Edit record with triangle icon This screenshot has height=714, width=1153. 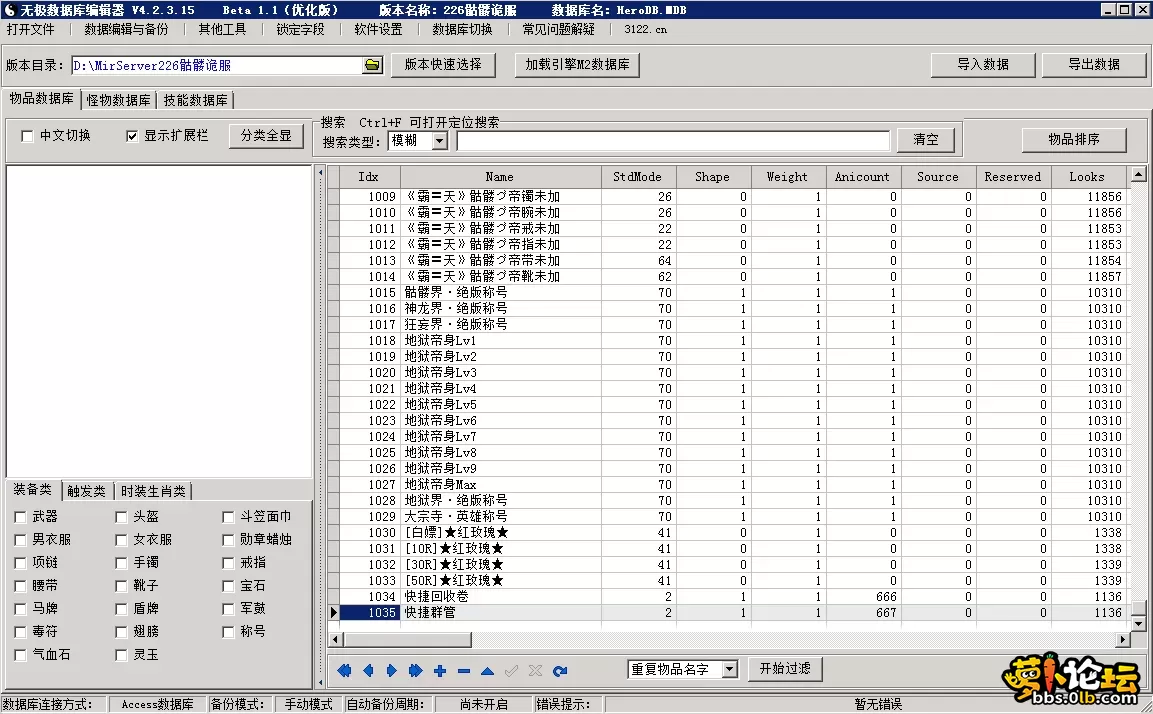(x=488, y=671)
